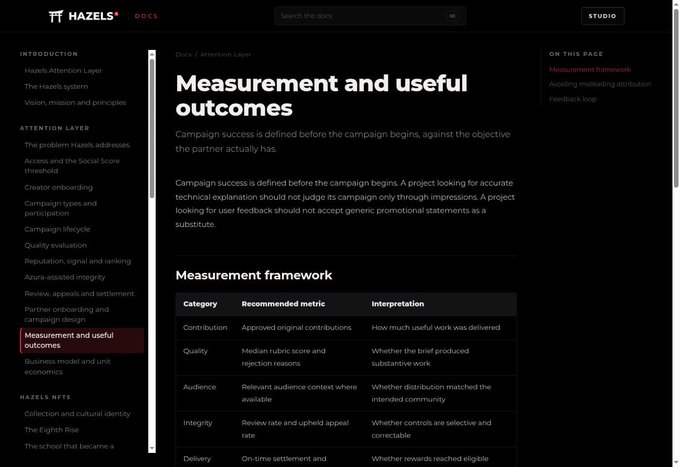Open Reputation, signal and ranking
680x467 pixels.
pyautogui.click(x=78, y=261)
